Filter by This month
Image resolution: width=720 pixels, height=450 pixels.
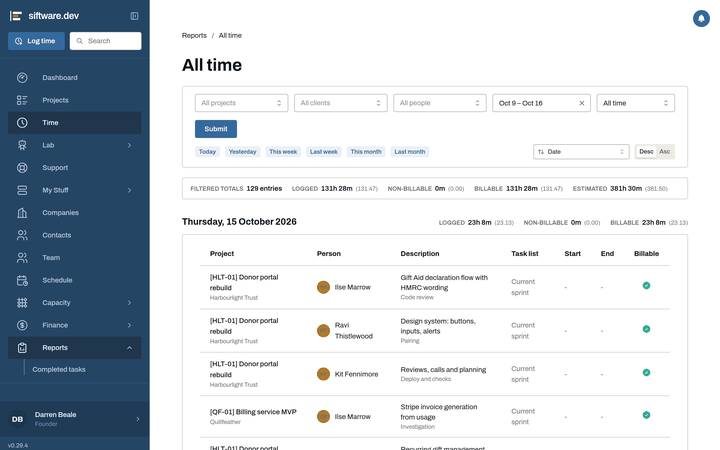tap(366, 152)
